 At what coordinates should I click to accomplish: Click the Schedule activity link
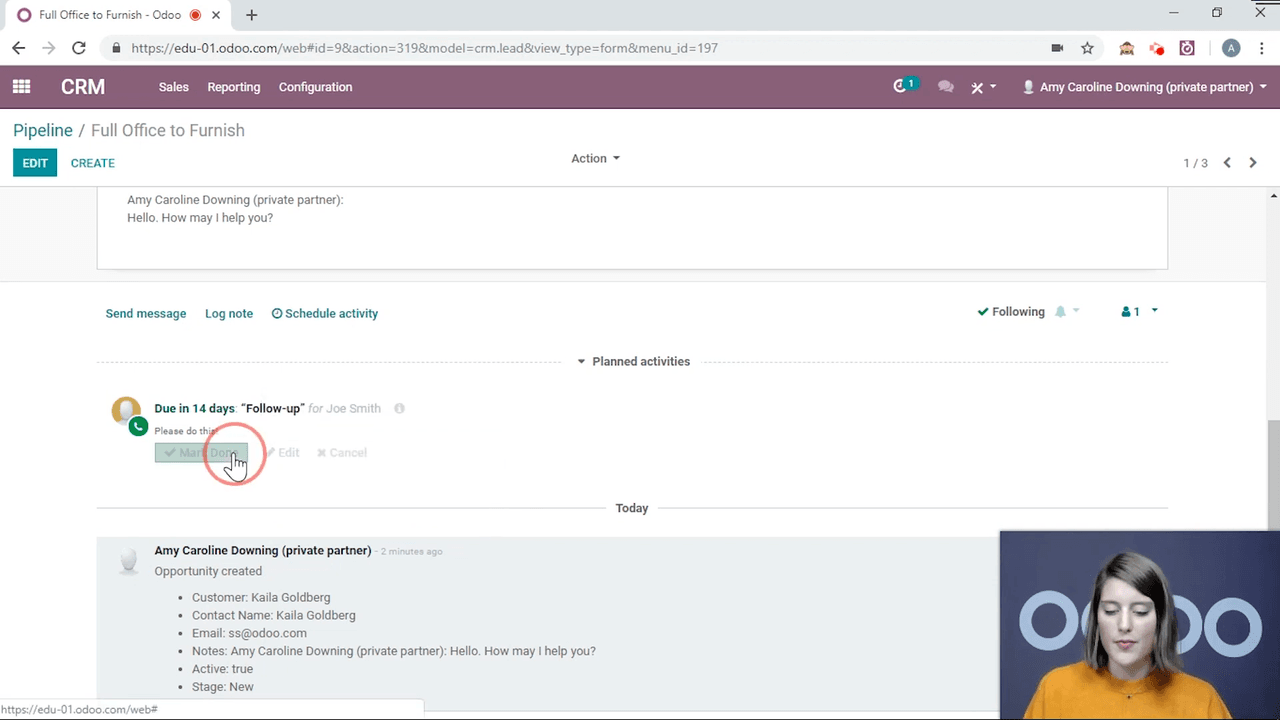325,314
